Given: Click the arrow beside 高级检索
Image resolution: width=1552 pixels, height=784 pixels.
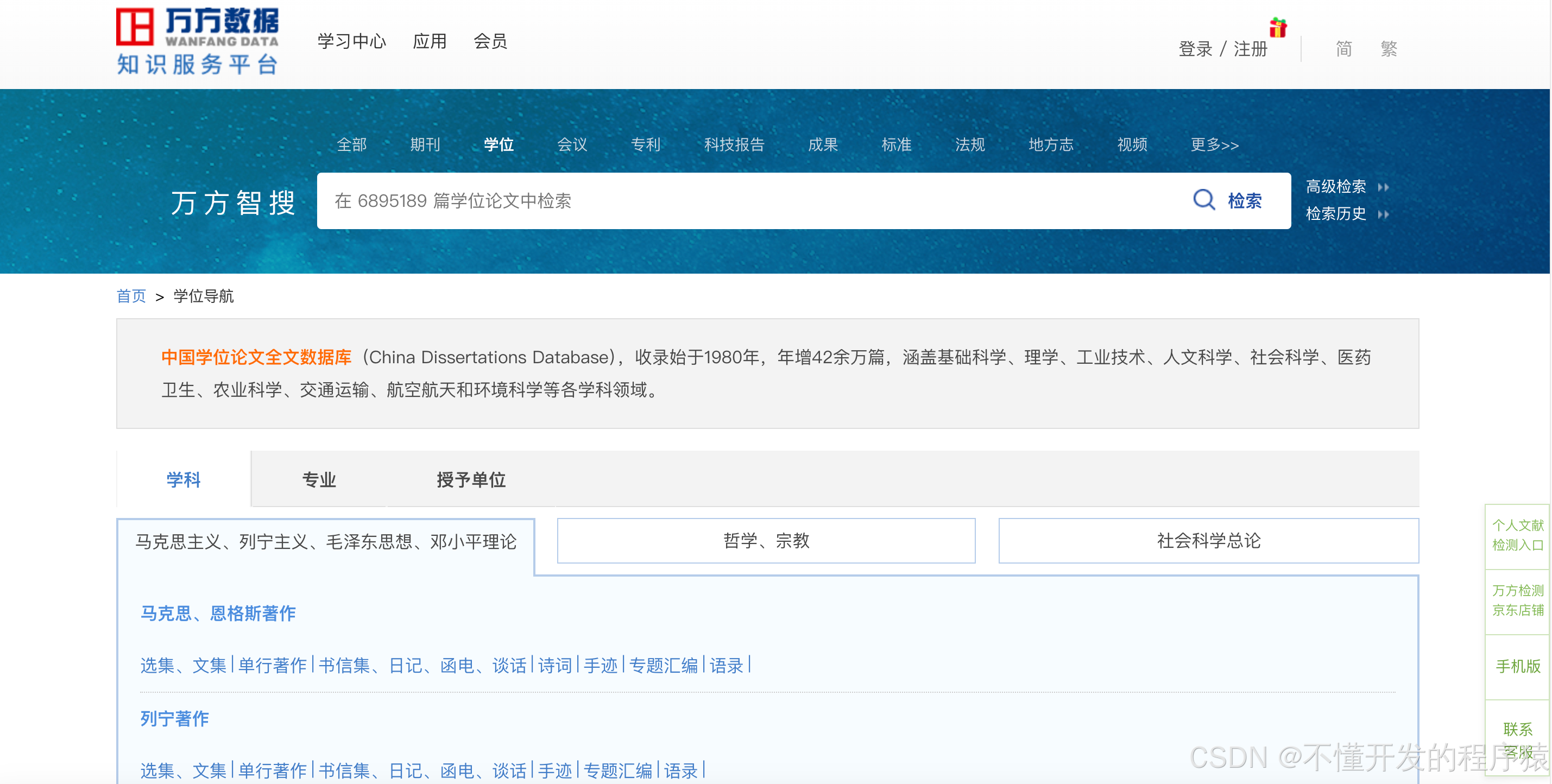Looking at the screenshot, I should [1383, 187].
